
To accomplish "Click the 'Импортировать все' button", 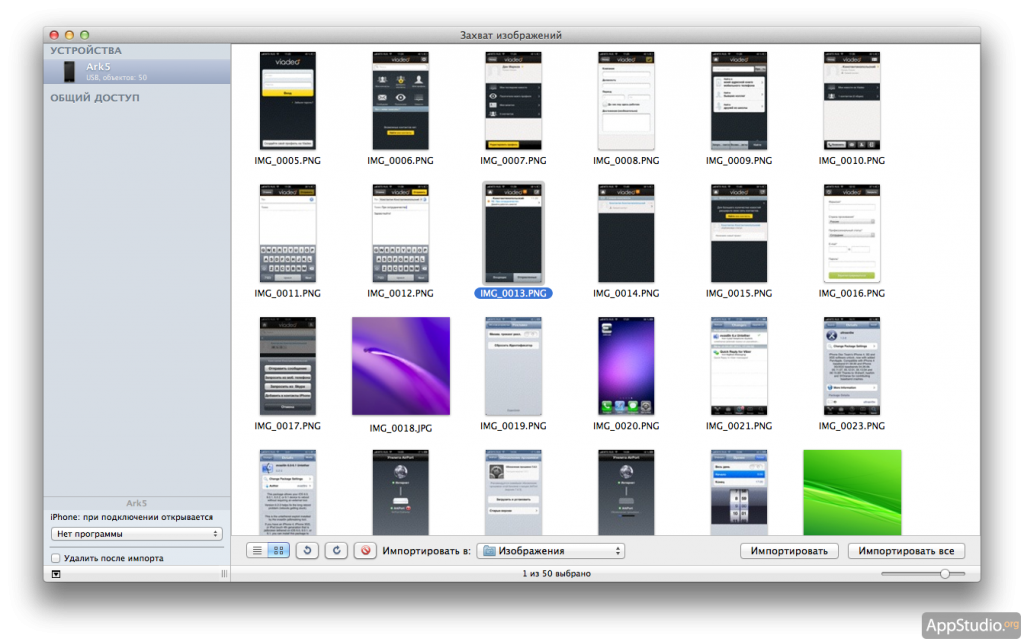I will (x=906, y=551).
